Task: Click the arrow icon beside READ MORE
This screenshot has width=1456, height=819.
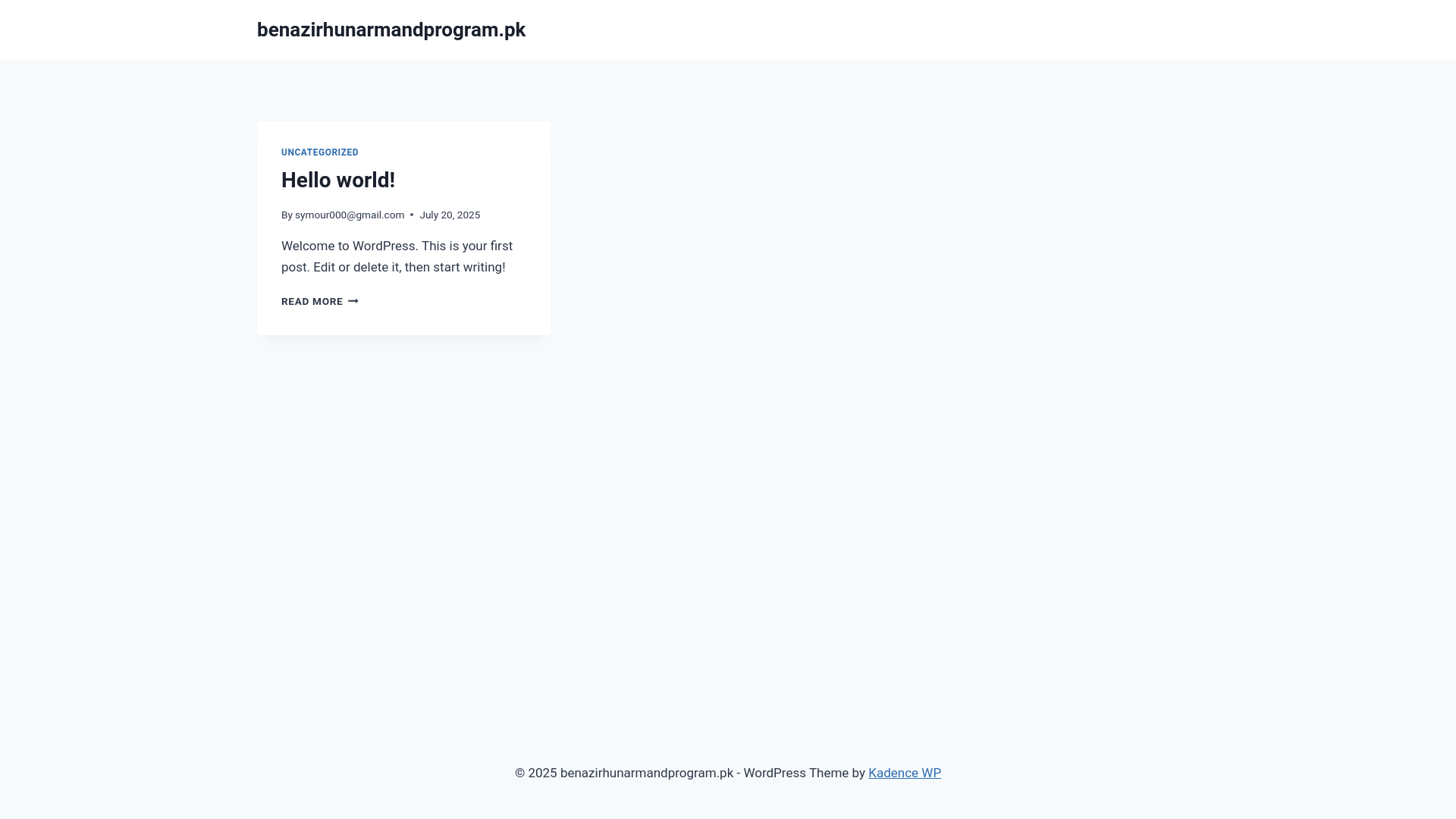Action: [x=353, y=301]
